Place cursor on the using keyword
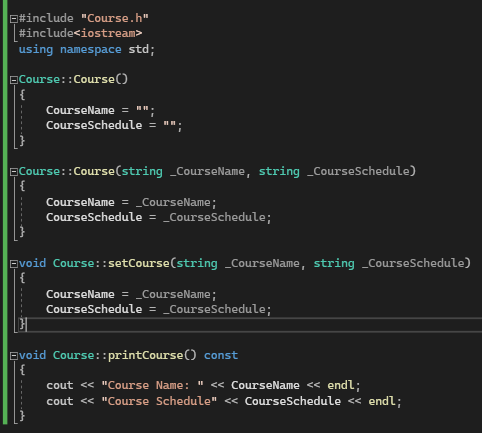Image resolution: width=482 pixels, height=433 pixels. pos(36,49)
